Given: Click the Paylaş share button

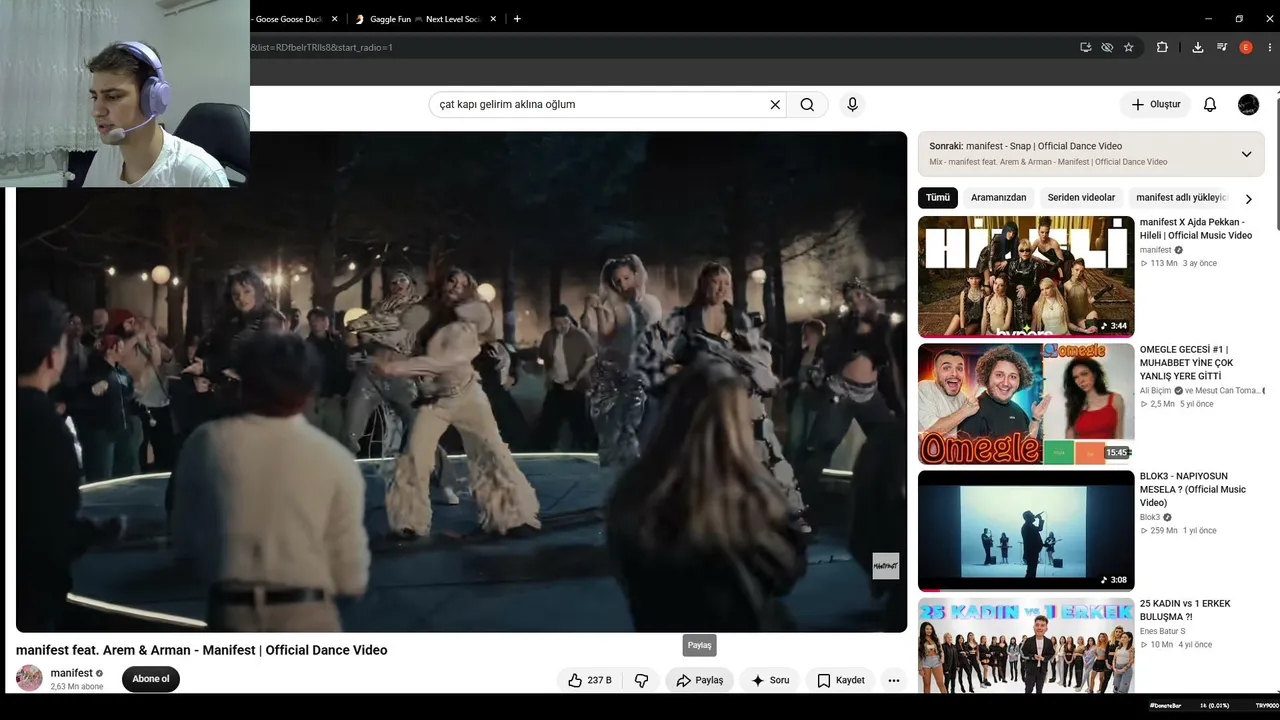Looking at the screenshot, I should (x=700, y=680).
